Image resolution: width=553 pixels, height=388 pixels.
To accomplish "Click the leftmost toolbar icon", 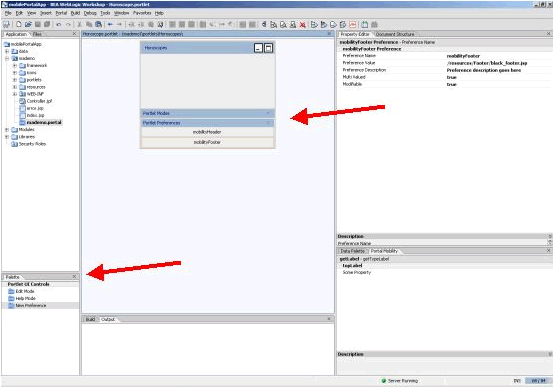I will click(x=6, y=24).
